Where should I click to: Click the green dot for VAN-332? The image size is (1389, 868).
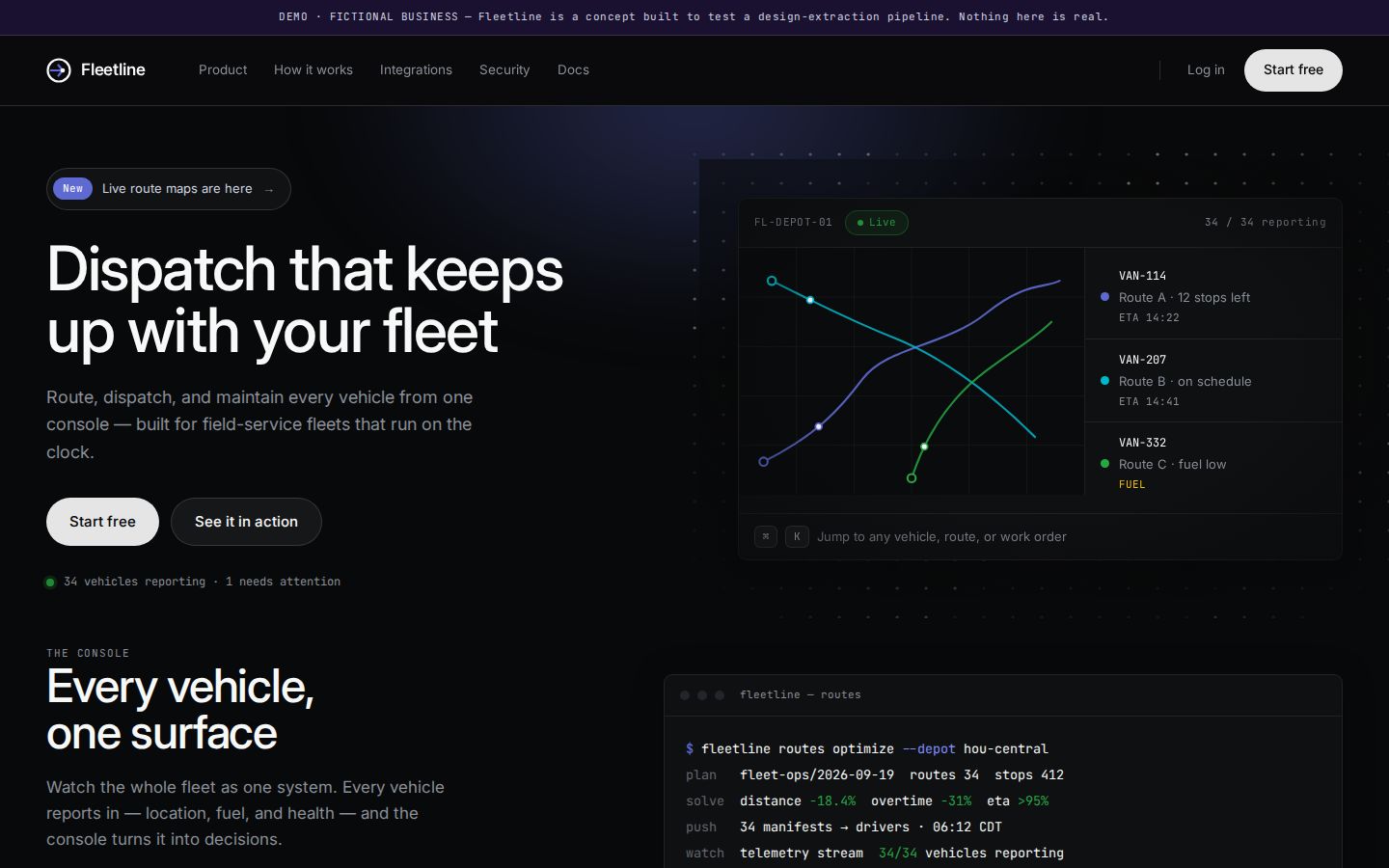click(1104, 464)
